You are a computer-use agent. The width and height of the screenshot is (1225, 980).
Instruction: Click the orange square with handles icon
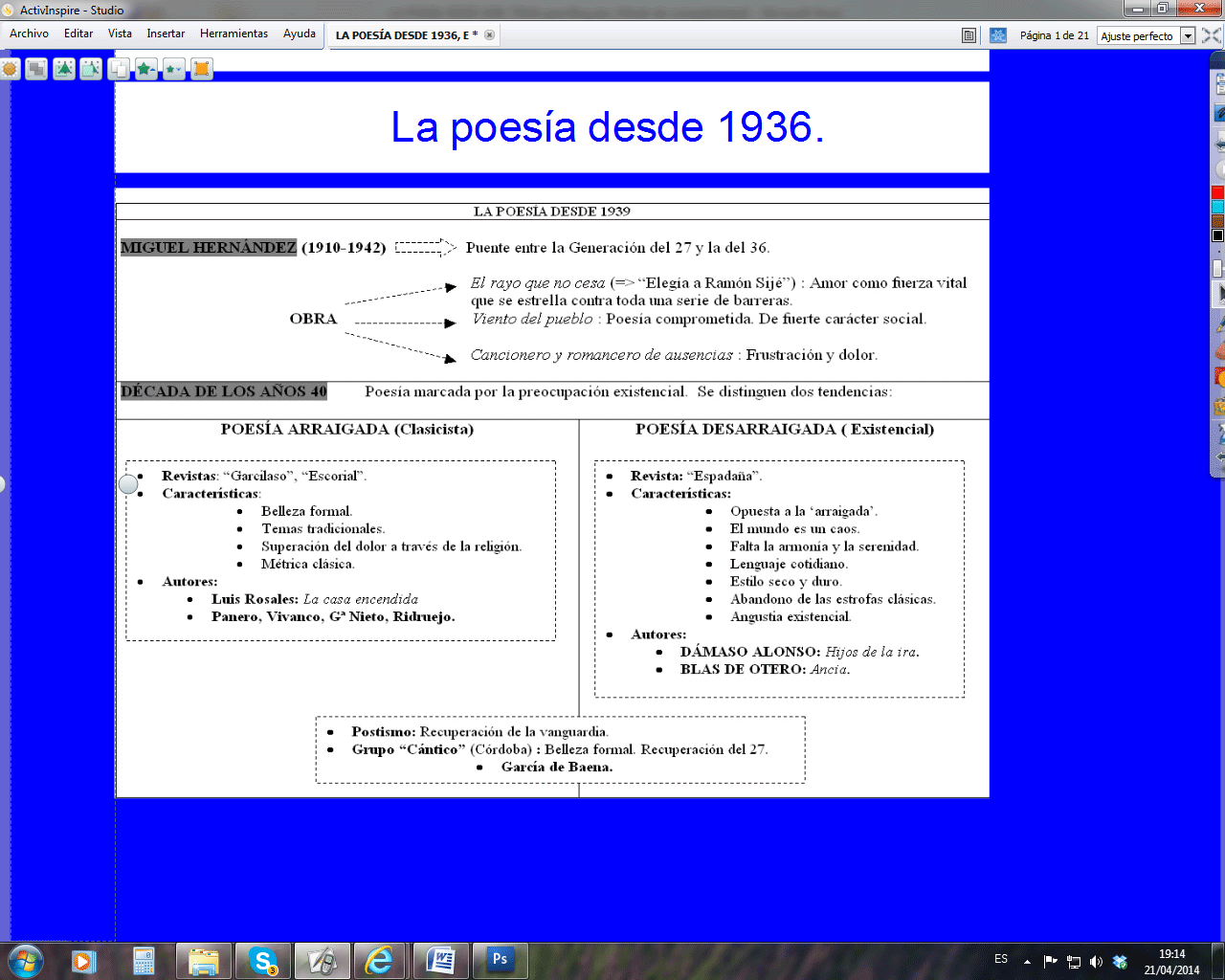pyautogui.click(x=201, y=69)
